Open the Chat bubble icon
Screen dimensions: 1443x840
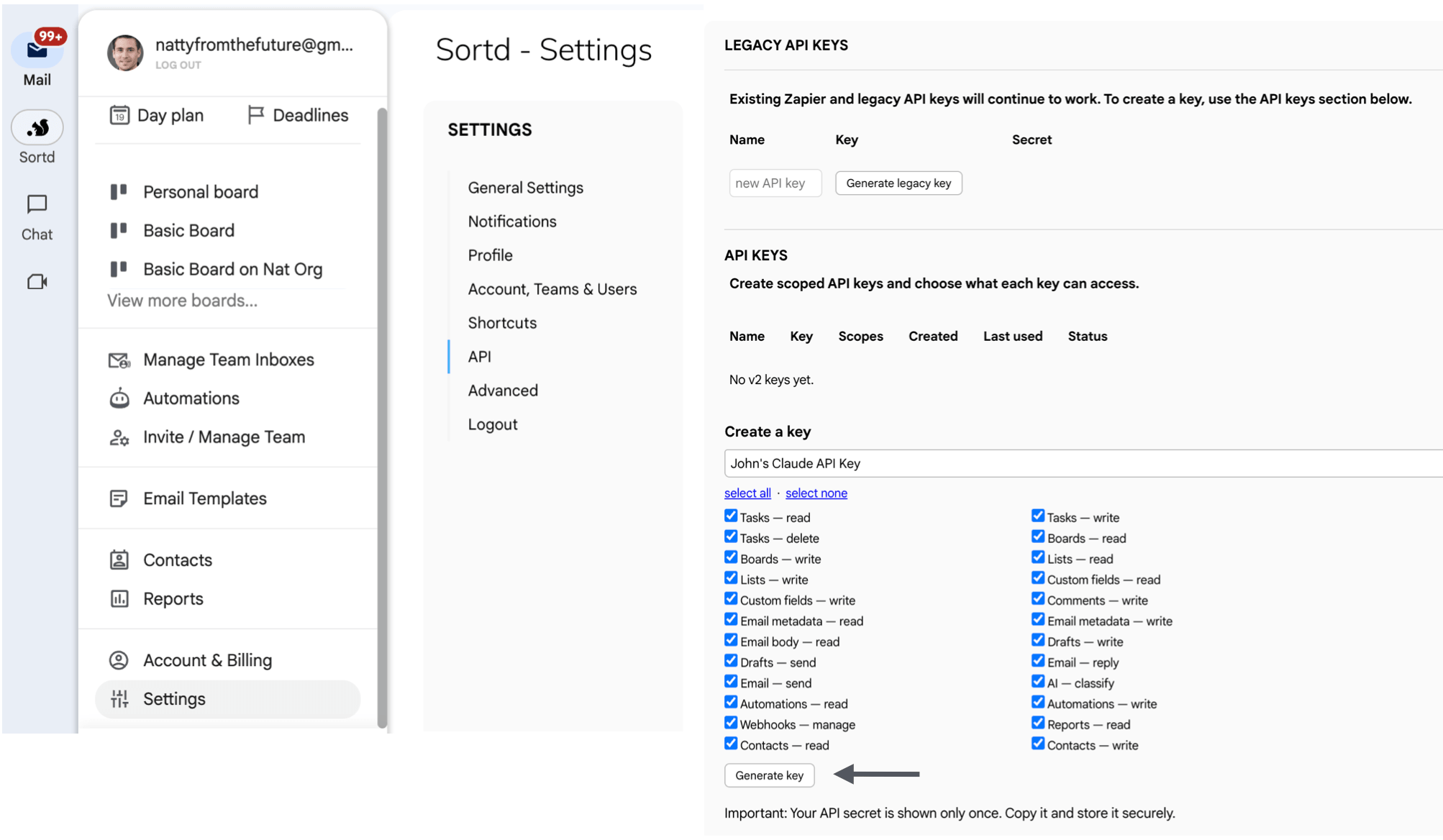click(37, 204)
